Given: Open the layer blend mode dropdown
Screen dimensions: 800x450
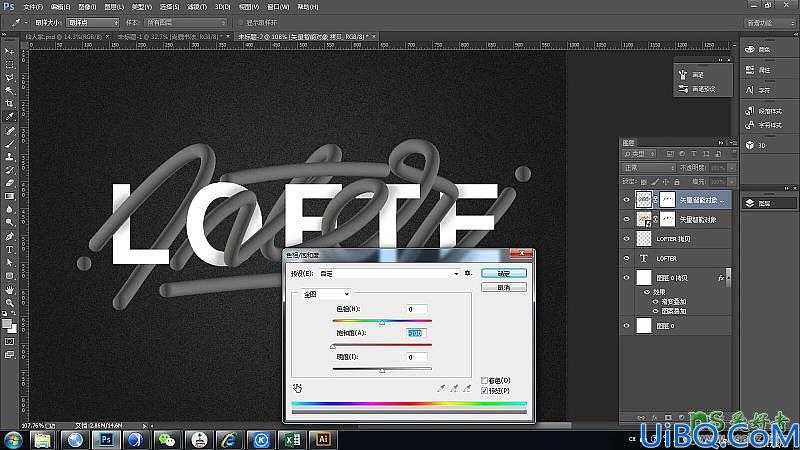Looking at the screenshot, I should pyautogui.click(x=648, y=168).
